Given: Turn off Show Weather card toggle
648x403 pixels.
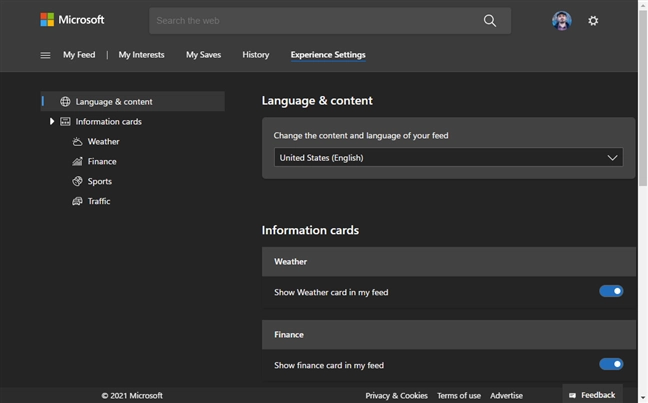Looking at the screenshot, I should click(x=611, y=291).
